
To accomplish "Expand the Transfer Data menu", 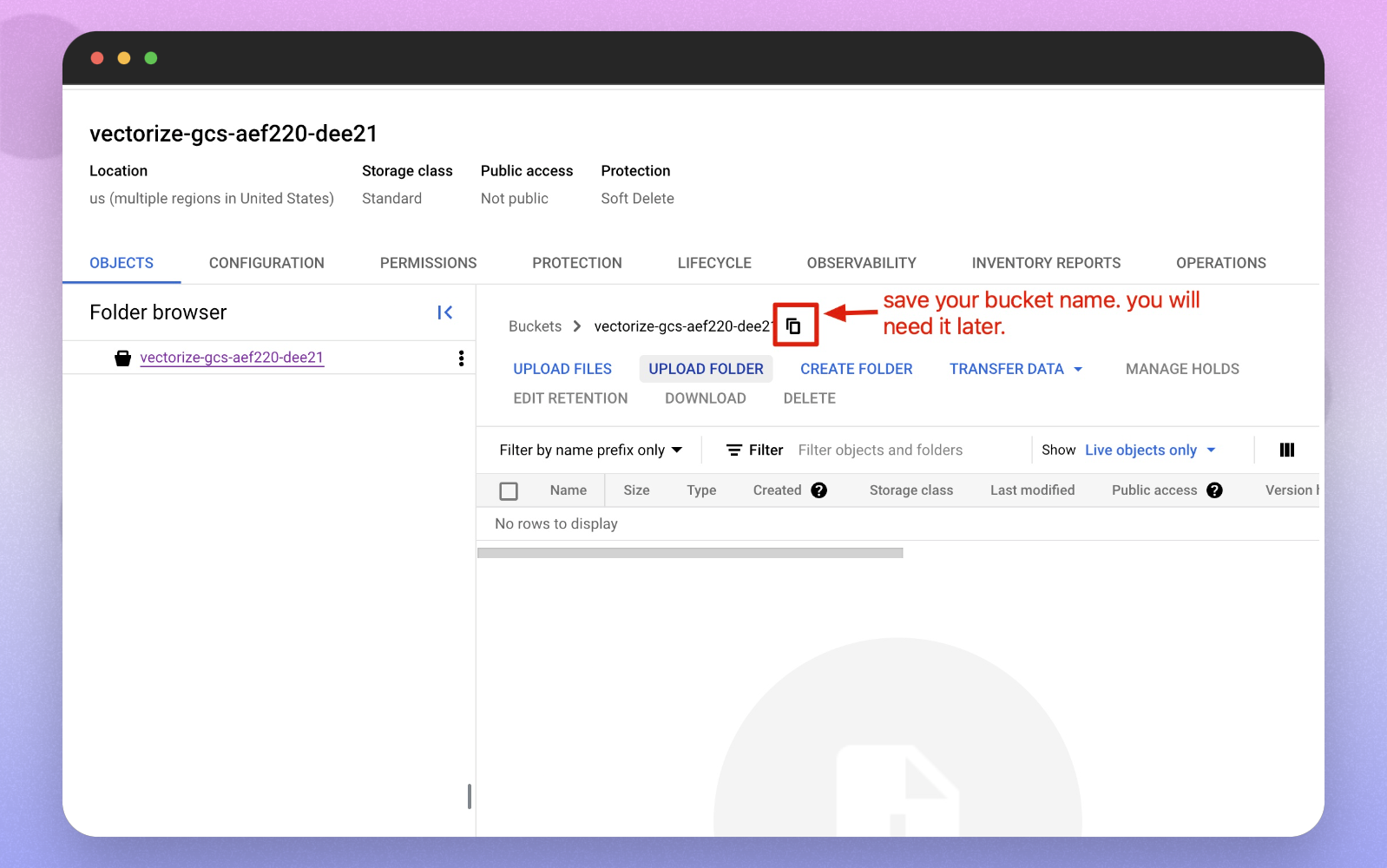I will coord(1016,369).
